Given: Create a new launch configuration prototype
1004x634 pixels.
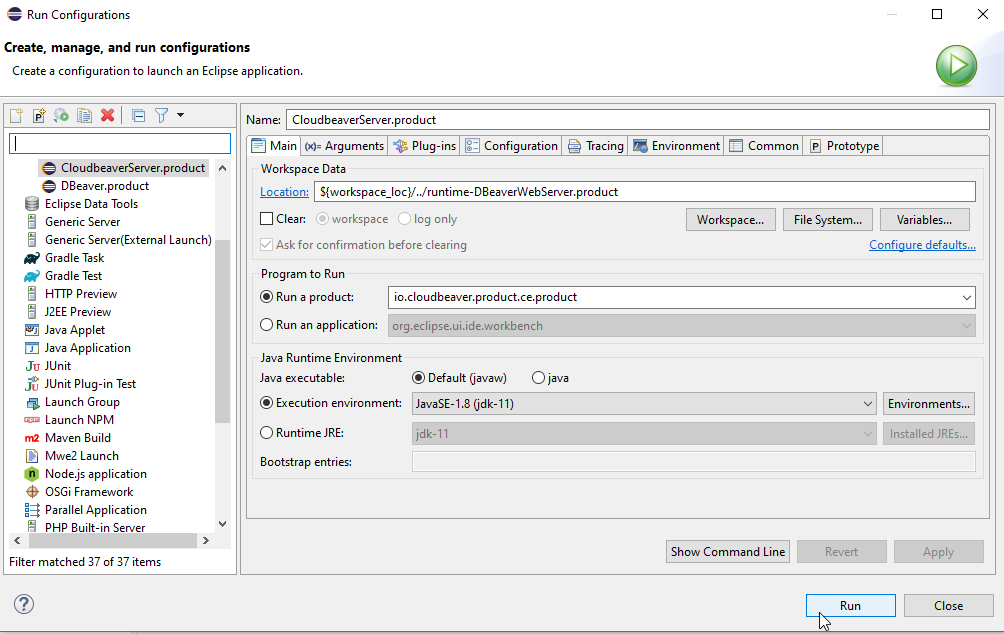Looking at the screenshot, I should (38, 116).
